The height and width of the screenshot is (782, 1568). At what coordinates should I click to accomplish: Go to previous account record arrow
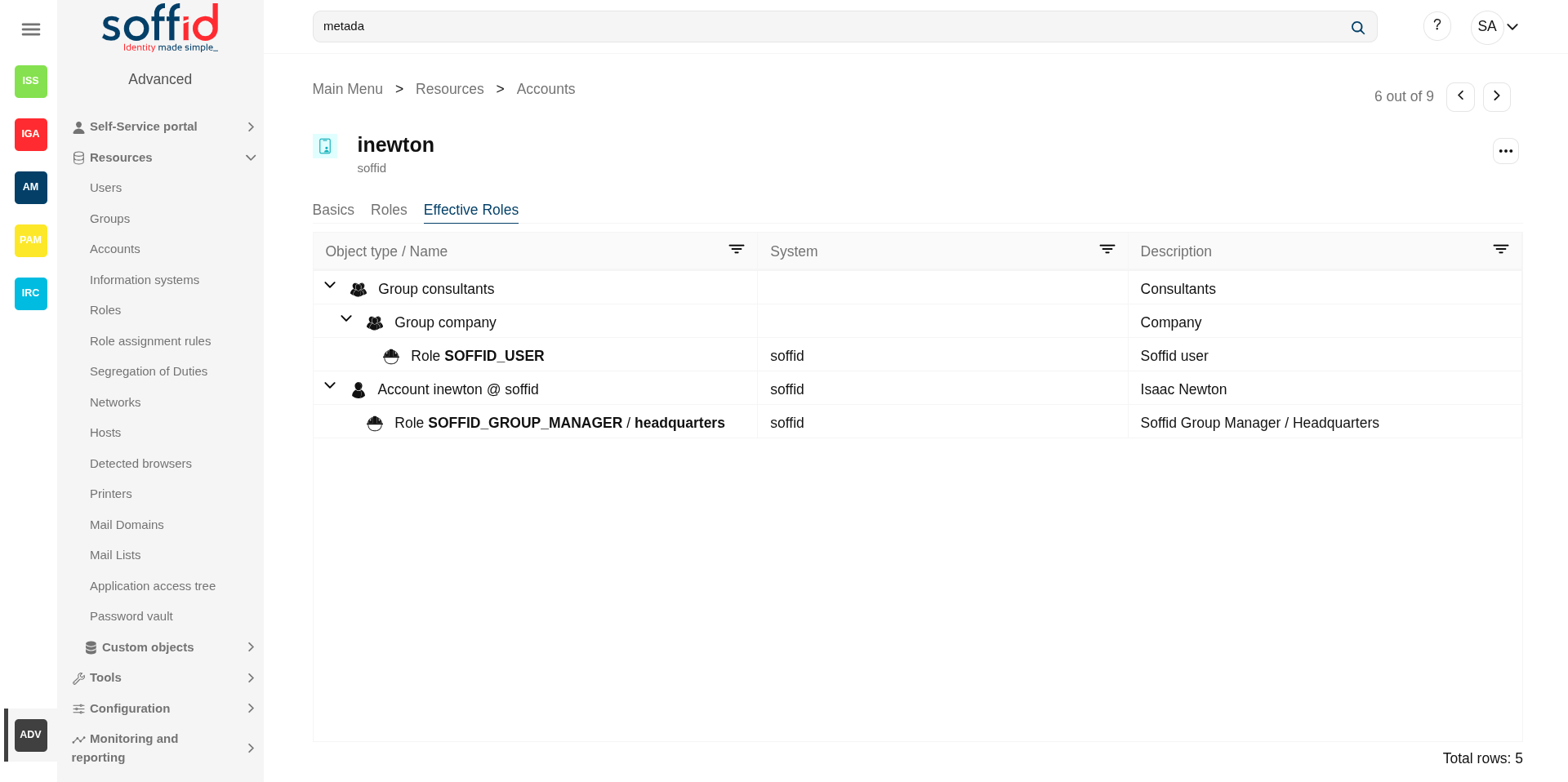coord(1460,96)
